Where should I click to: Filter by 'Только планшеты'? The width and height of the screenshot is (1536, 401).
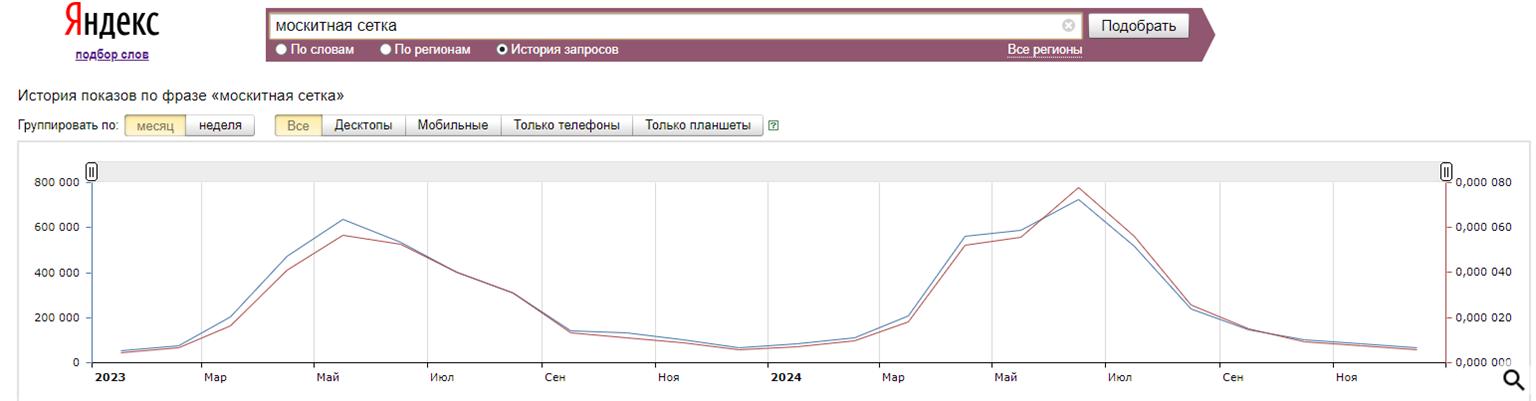pyautogui.click(x=697, y=125)
